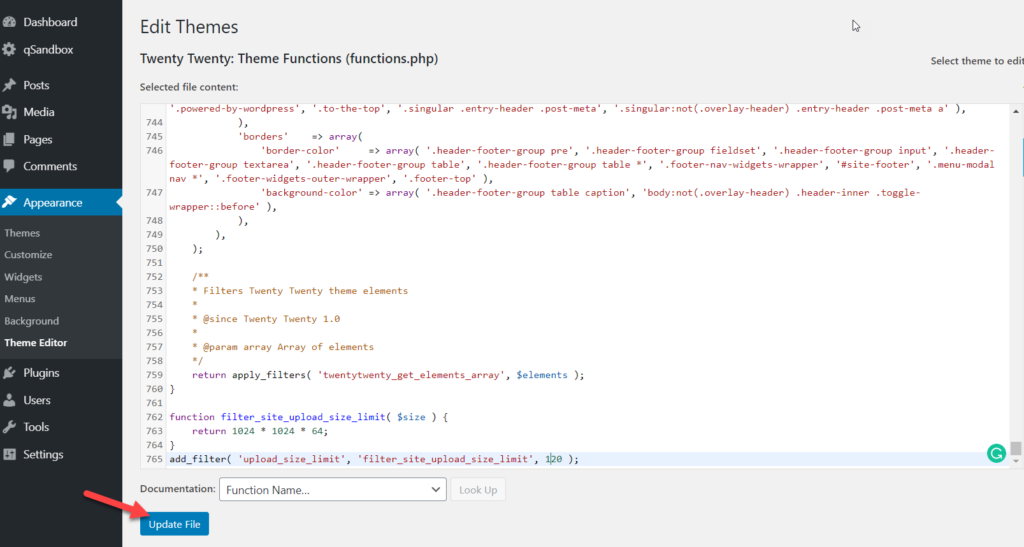This screenshot has height=547, width=1024.
Task: Click the Appearance paintbrush icon
Action: pyautogui.click(x=9, y=202)
